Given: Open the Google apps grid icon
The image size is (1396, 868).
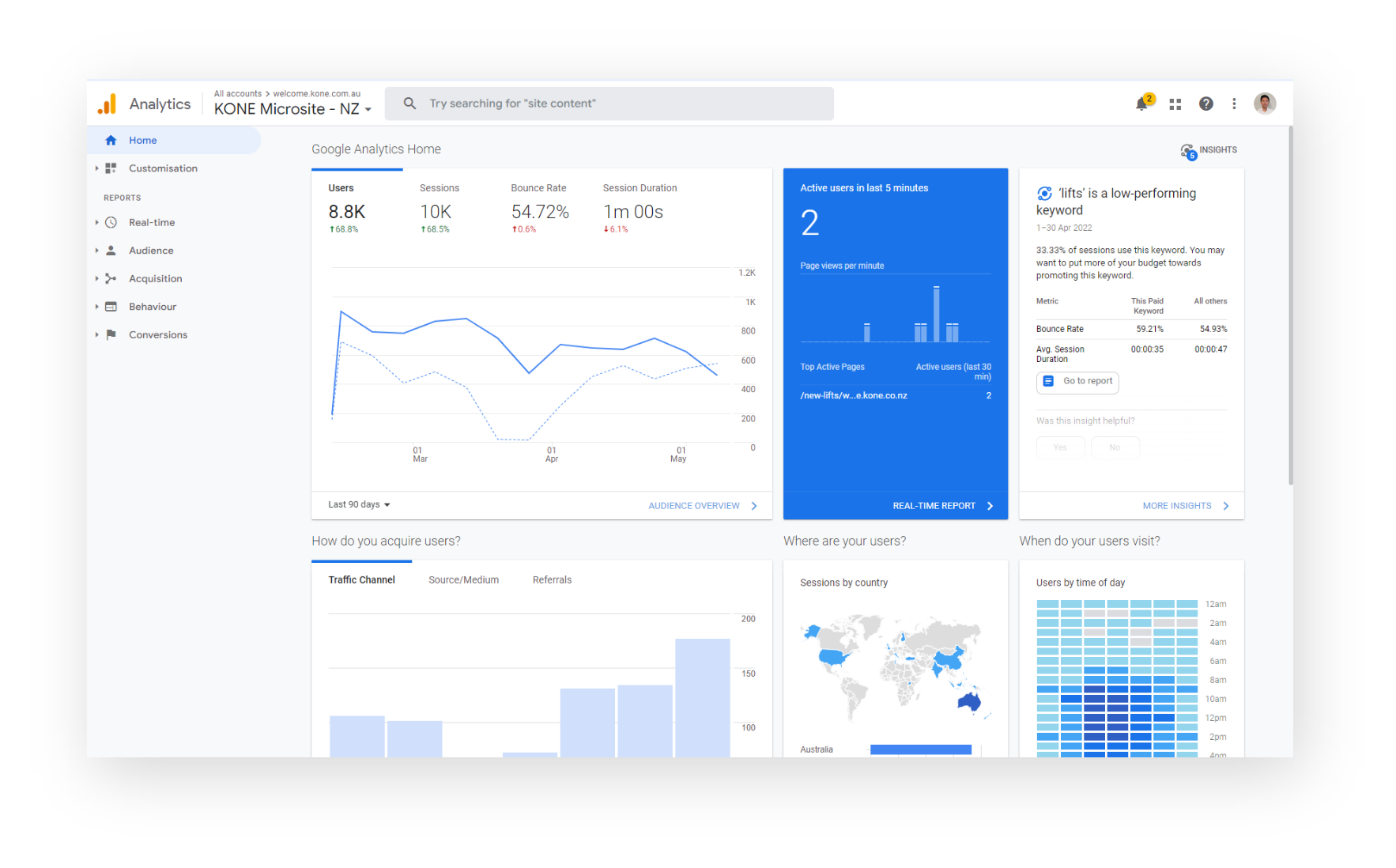Looking at the screenshot, I should pos(1175,104).
